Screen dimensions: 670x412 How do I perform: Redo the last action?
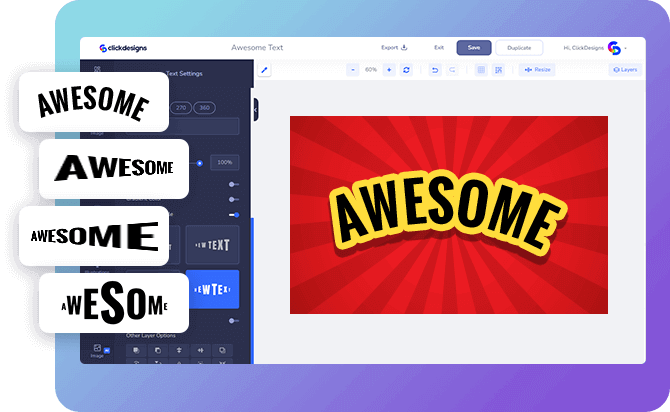452,70
